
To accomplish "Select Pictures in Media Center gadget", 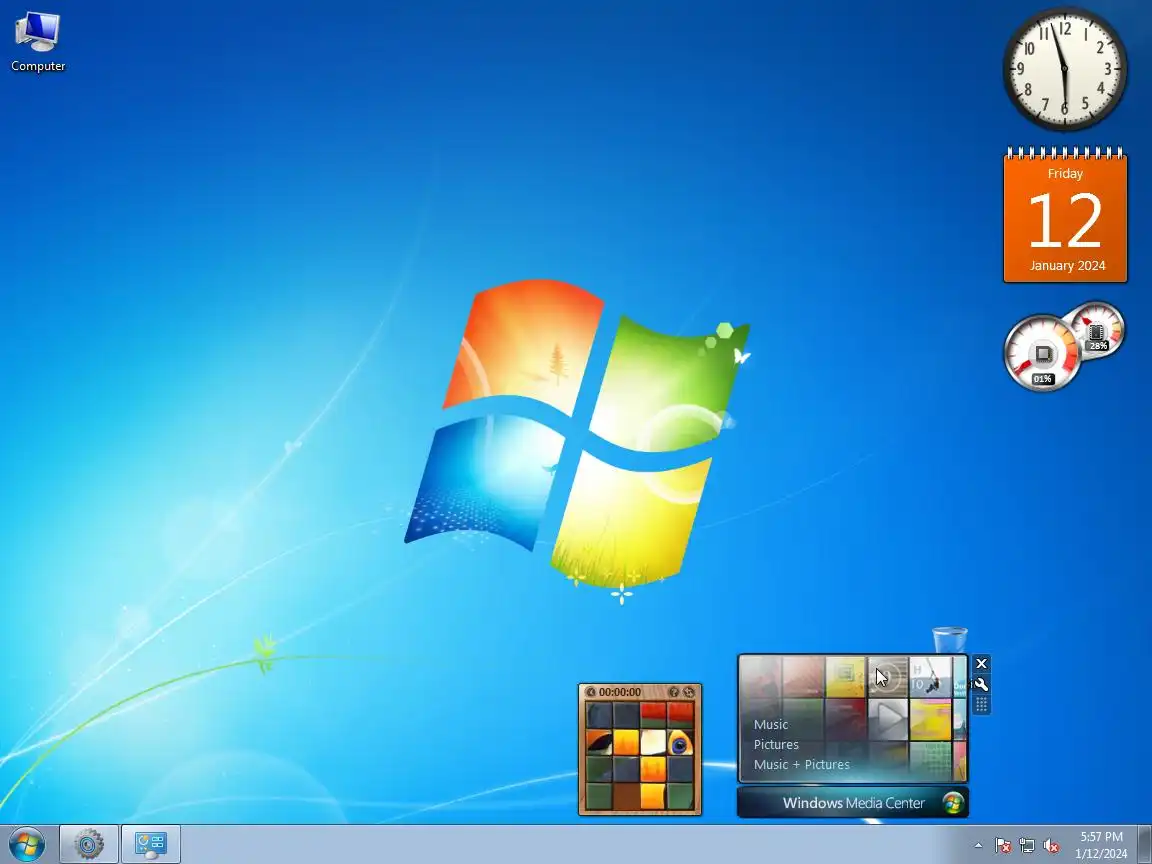I will point(776,744).
